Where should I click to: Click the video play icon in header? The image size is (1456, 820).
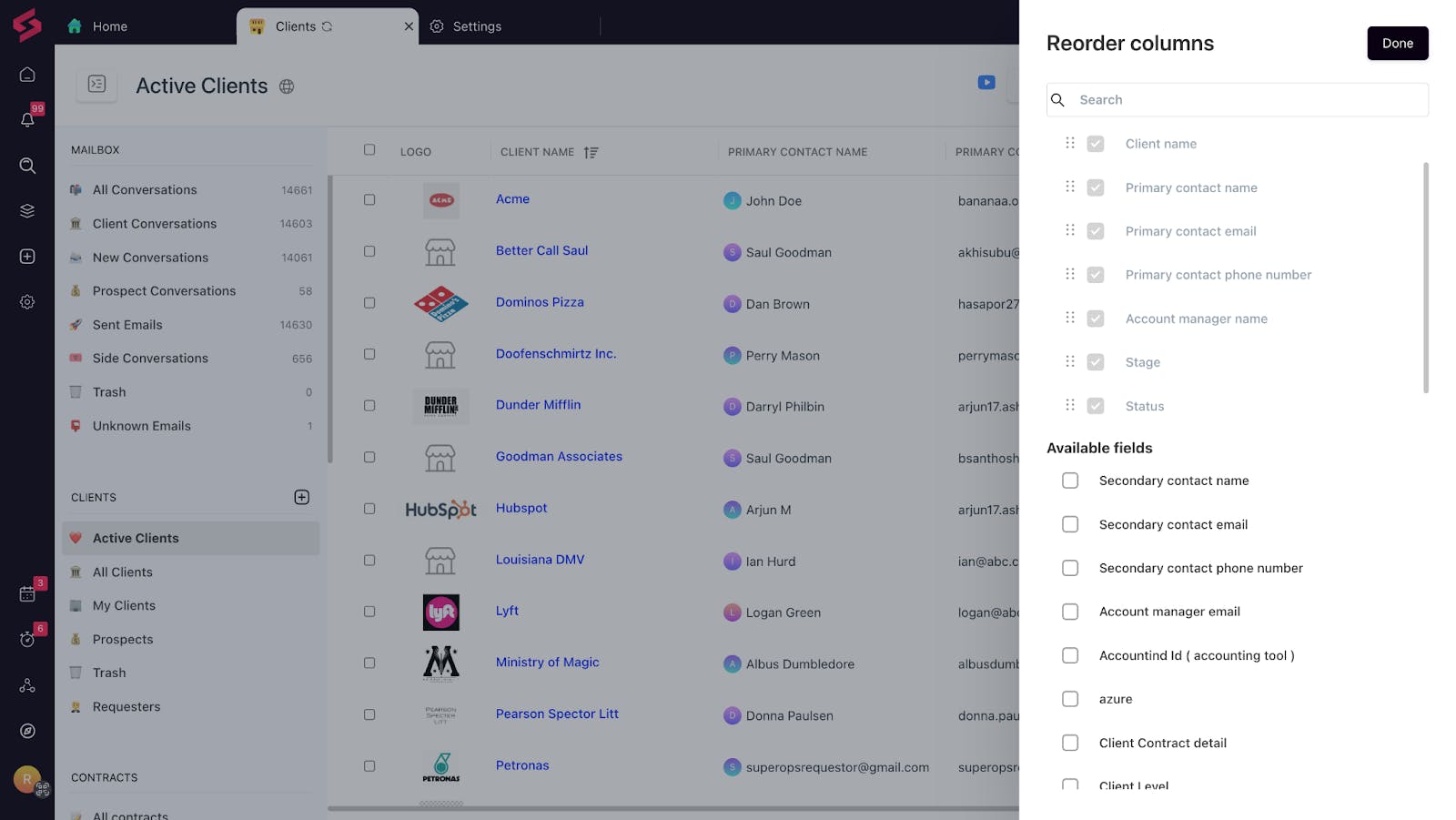pos(986,83)
